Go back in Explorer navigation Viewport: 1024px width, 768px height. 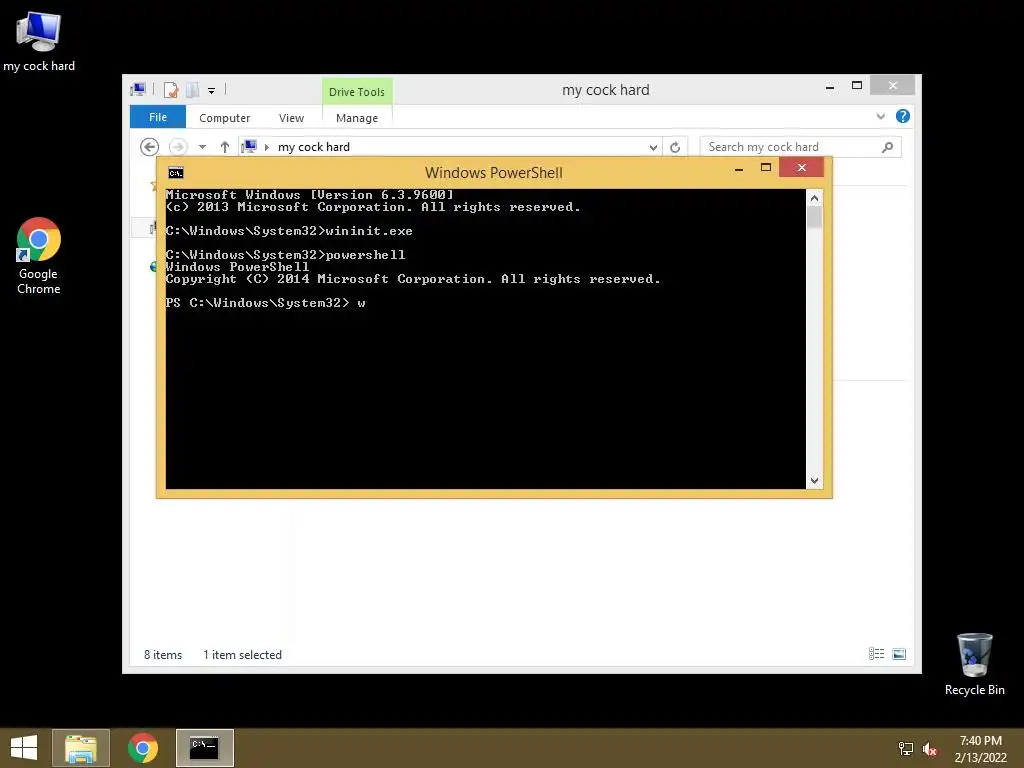(150, 147)
